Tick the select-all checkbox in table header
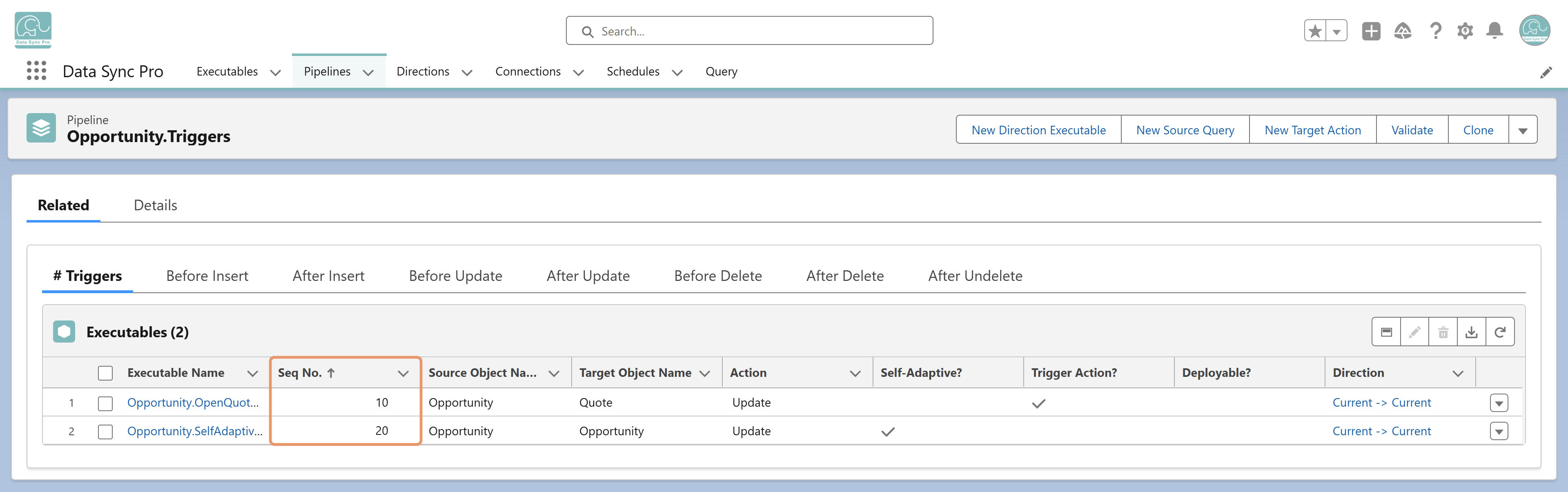The height and width of the screenshot is (492, 1568). pos(105,373)
